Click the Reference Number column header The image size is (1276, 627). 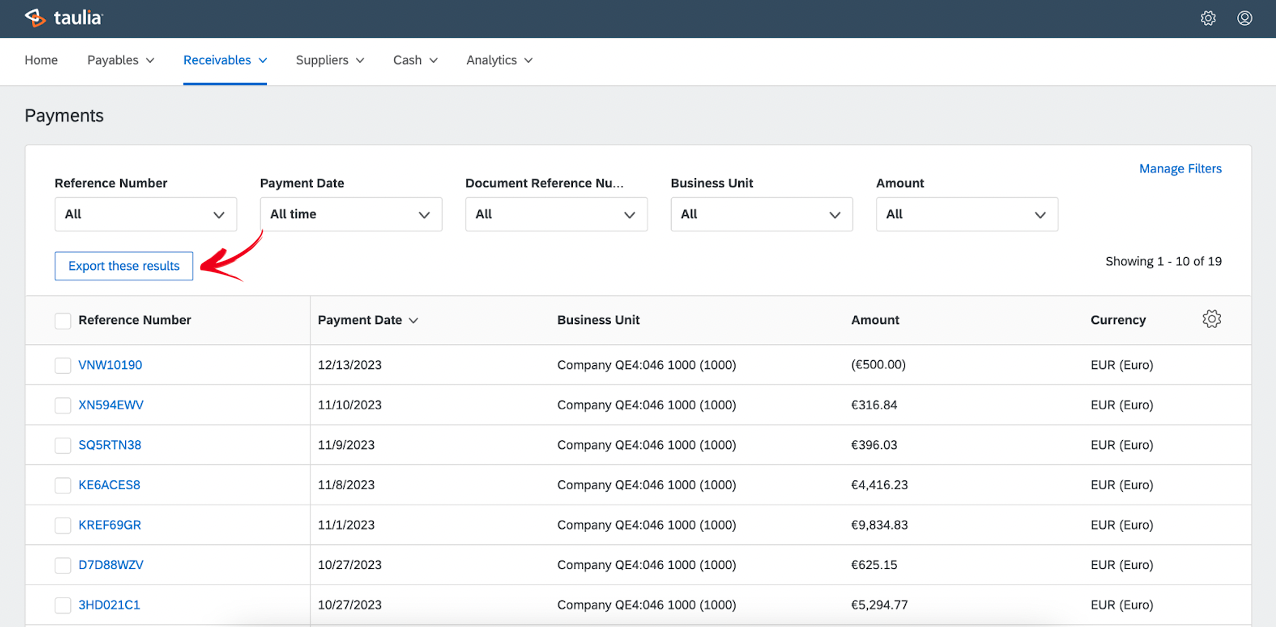pos(135,320)
